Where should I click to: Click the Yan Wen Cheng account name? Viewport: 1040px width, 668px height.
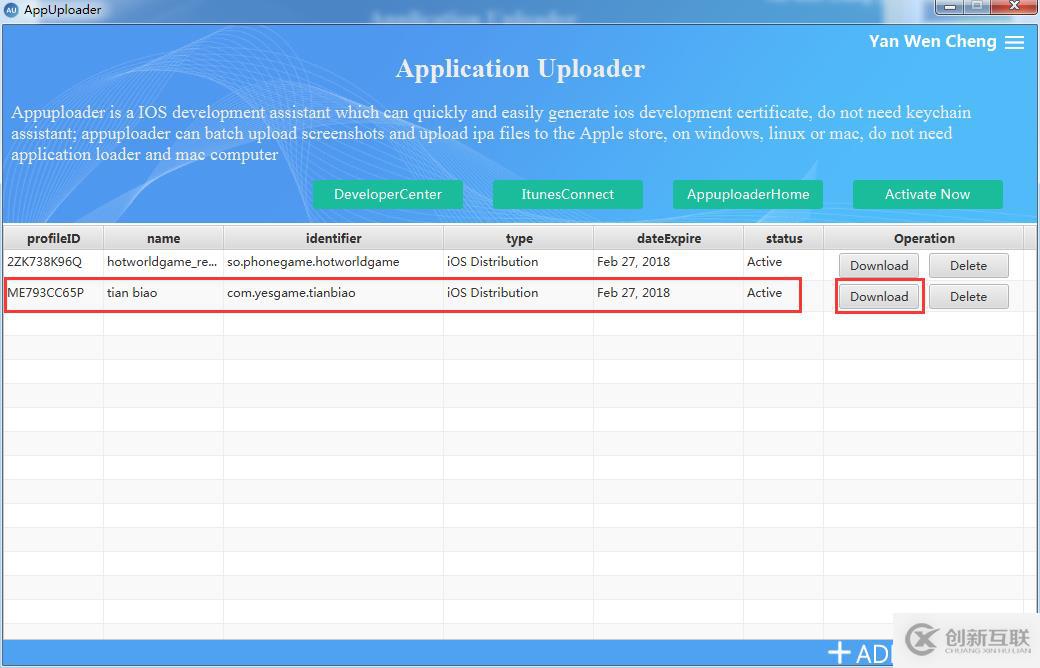pyautogui.click(x=933, y=41)
